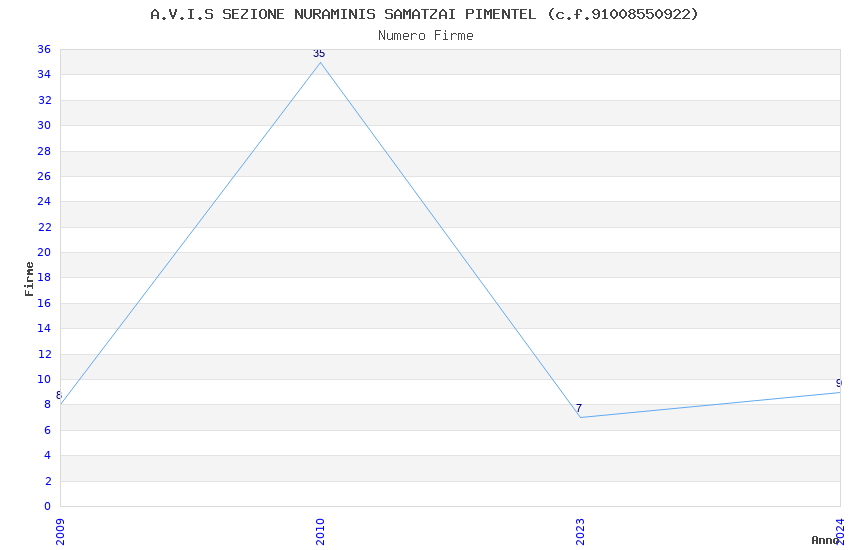Viewport: 850px width, 550px height.
Task: Click the y-axis tick value 30
Action: click(44, 125)
